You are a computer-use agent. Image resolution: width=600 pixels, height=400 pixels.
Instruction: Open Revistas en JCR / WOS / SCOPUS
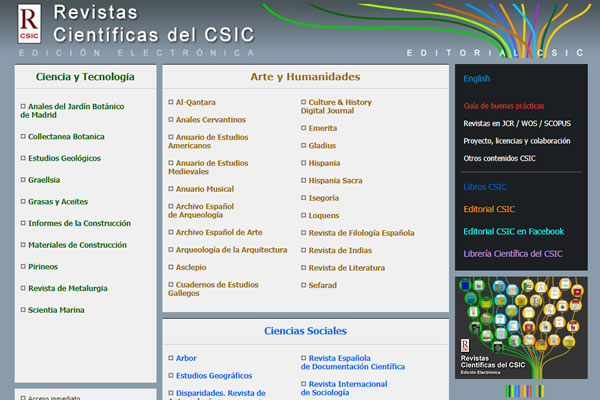pyautogui.click(x=517, y=123)
